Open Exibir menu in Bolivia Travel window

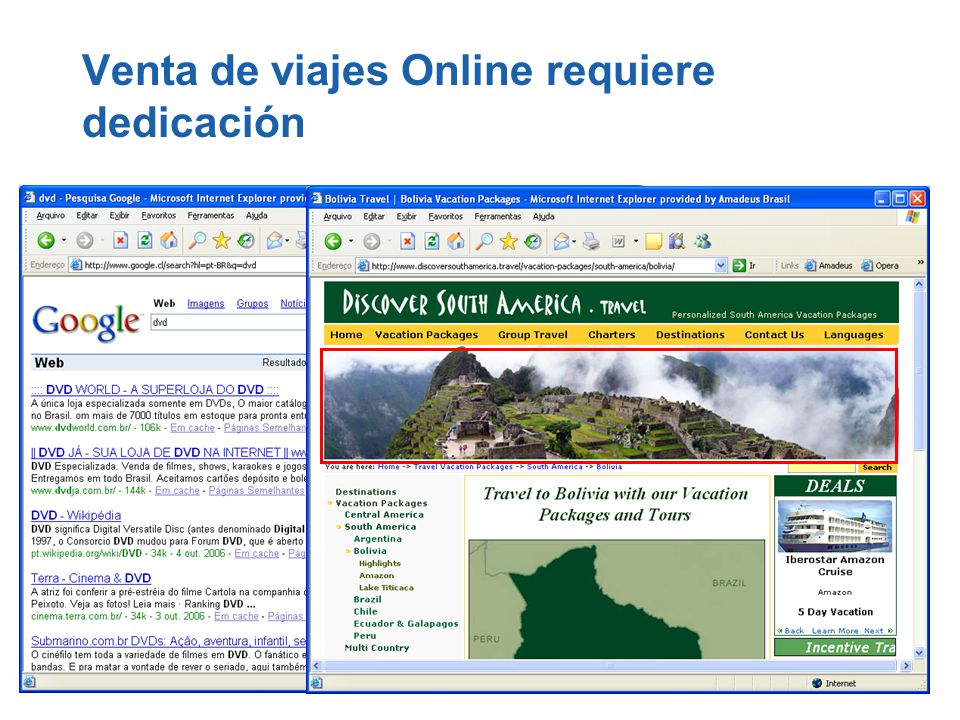coord(407,217)
